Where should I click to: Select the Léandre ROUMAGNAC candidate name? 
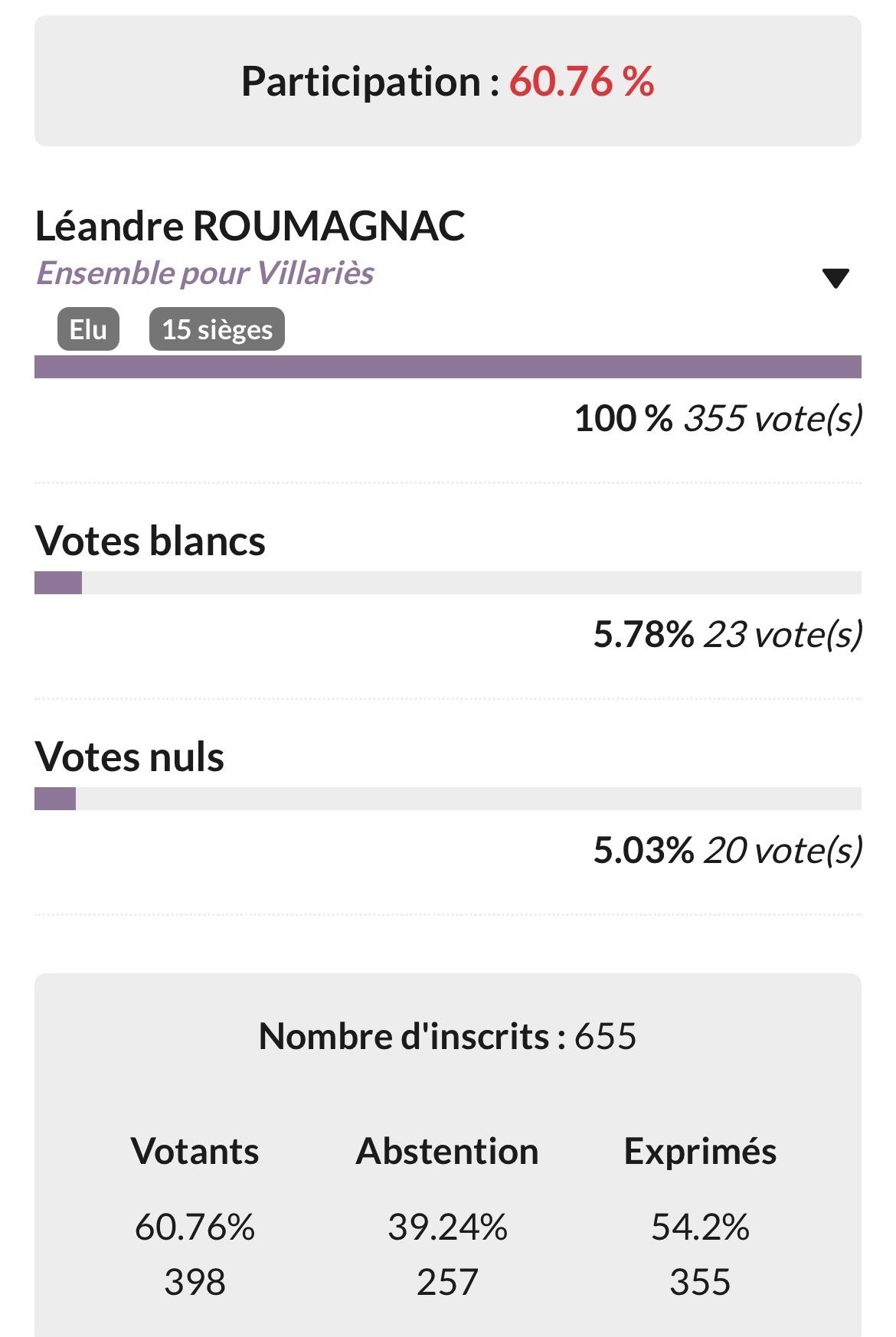(x=250, y=226)
